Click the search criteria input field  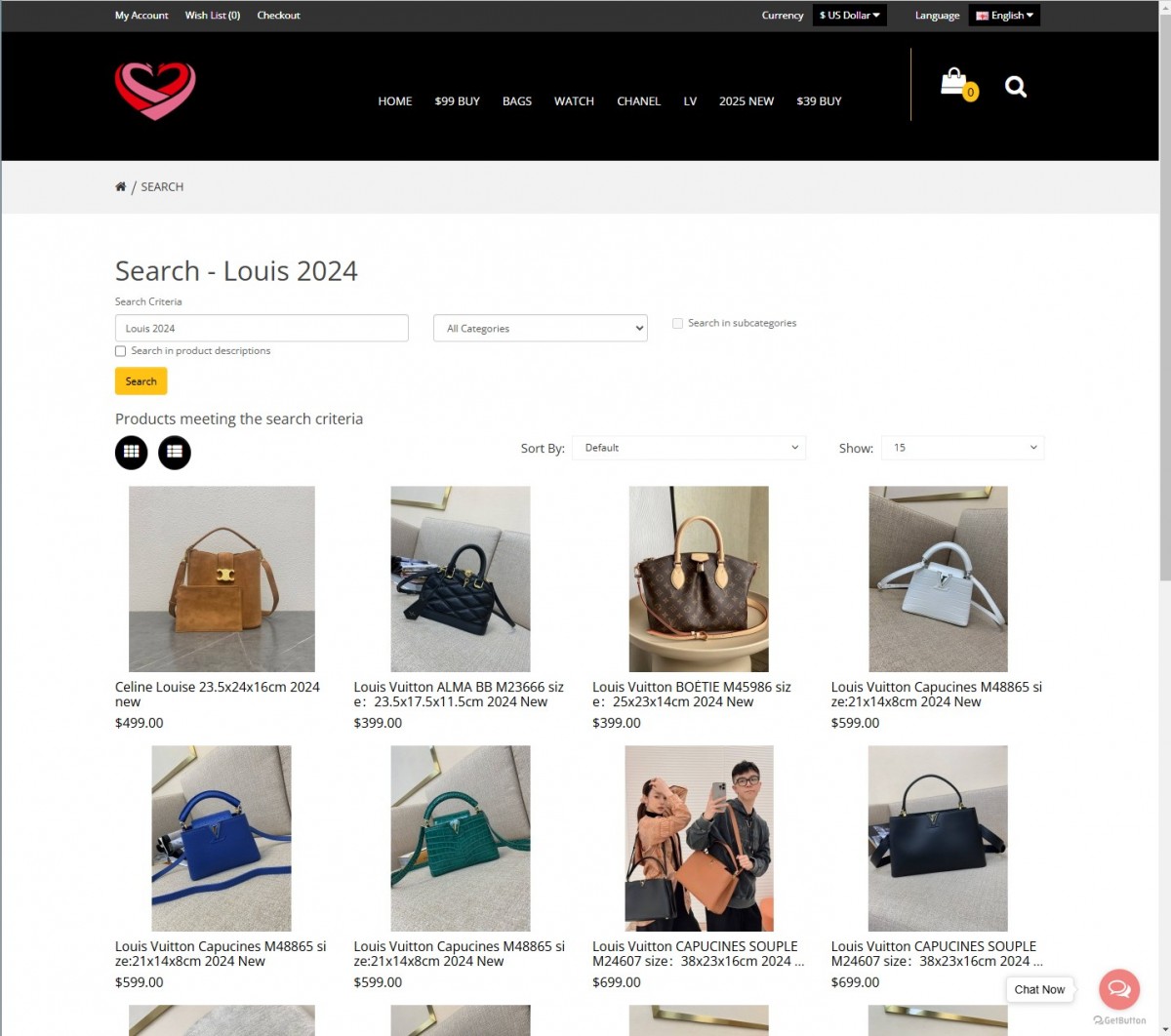[262, 329]
